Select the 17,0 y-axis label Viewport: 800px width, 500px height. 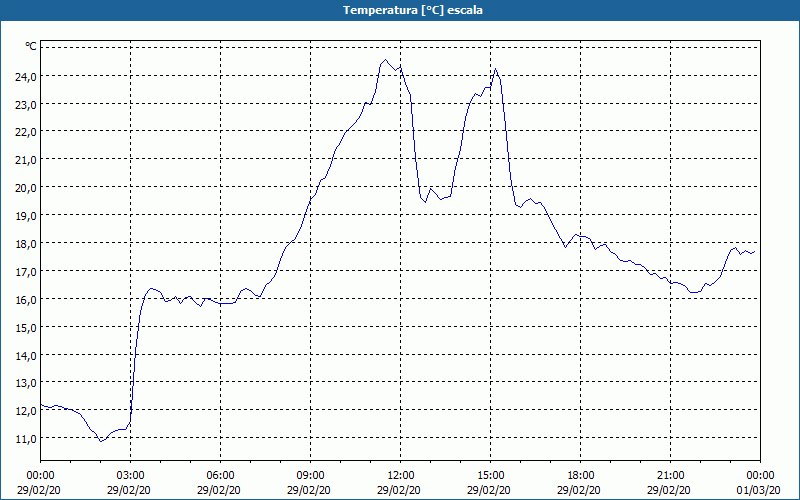(26, 271)
